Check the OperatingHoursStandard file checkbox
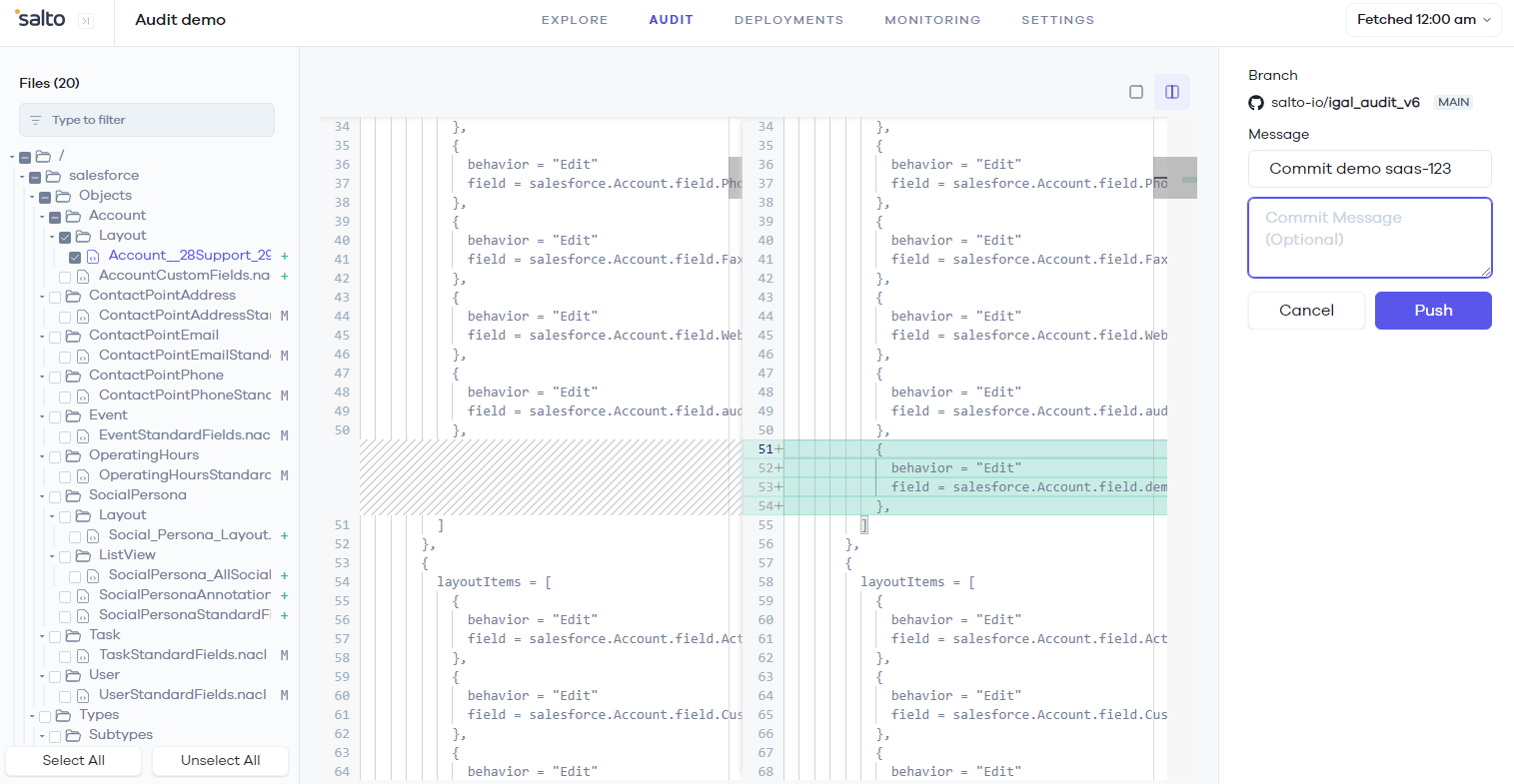Viewport: 1514px width, 784px height. click(x=65, y=476)
